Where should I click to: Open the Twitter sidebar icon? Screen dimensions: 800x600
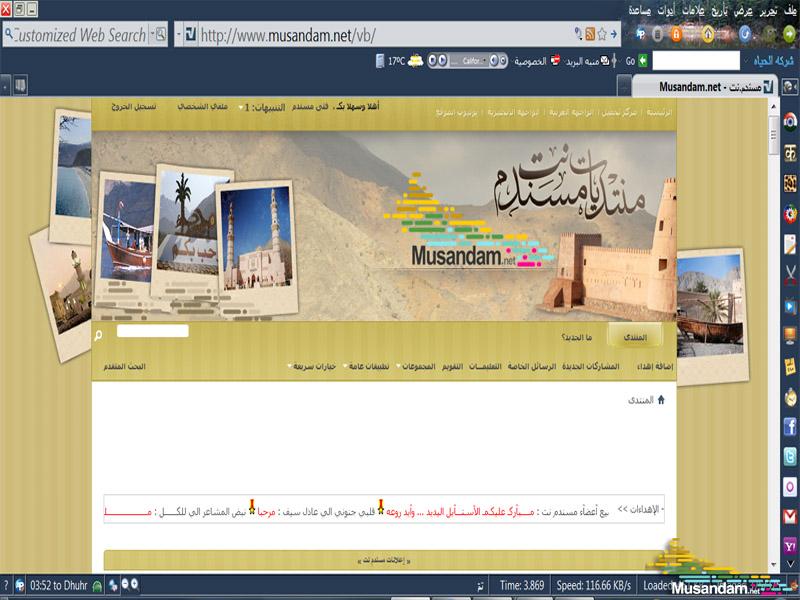tap(790, 456)
